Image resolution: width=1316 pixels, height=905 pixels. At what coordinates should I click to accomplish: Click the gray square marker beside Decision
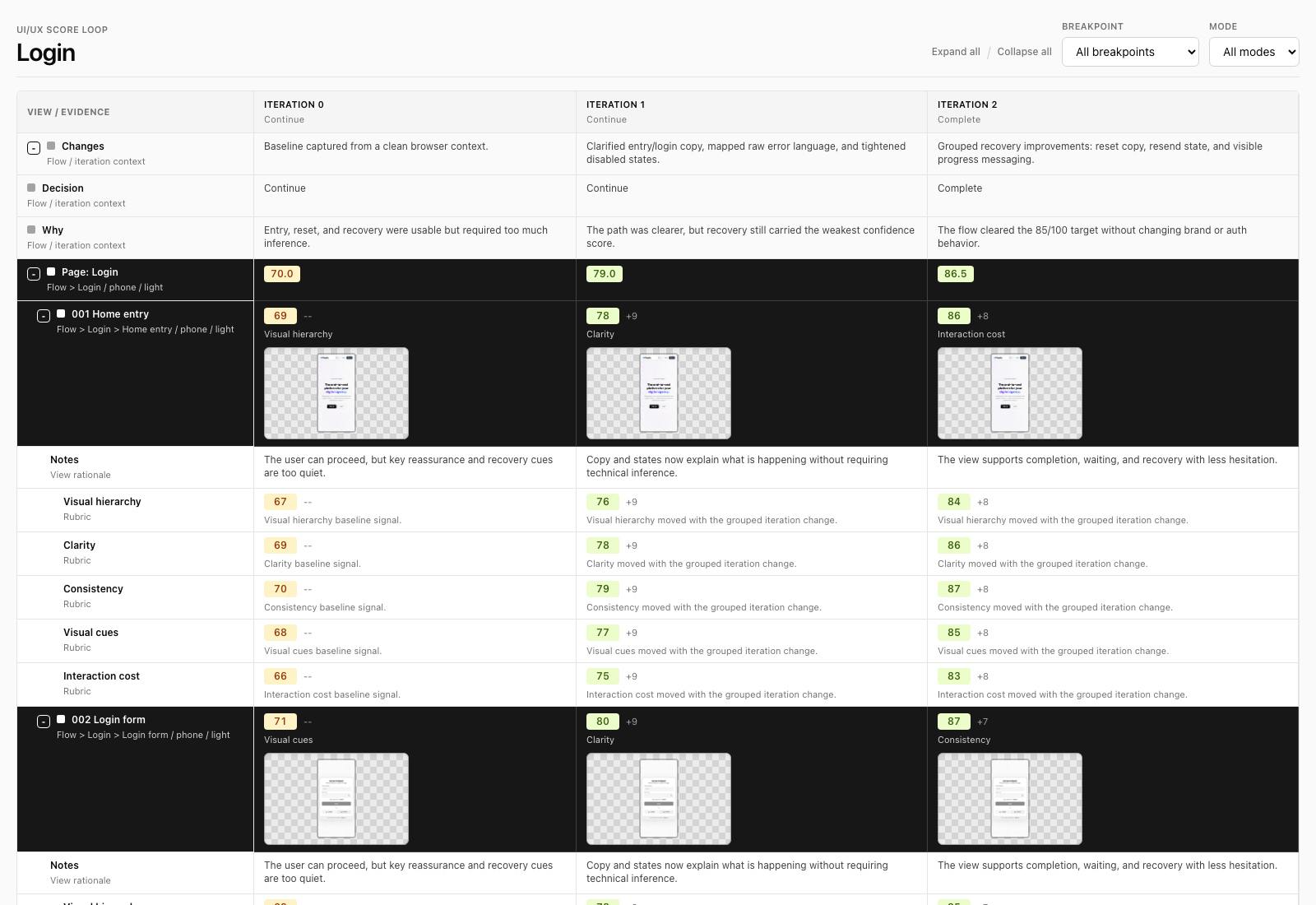coord(31,188)
